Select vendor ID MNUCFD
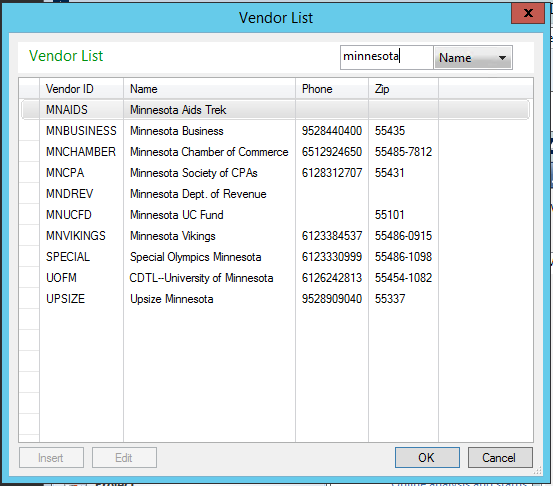553x486 pixels. 69,215
